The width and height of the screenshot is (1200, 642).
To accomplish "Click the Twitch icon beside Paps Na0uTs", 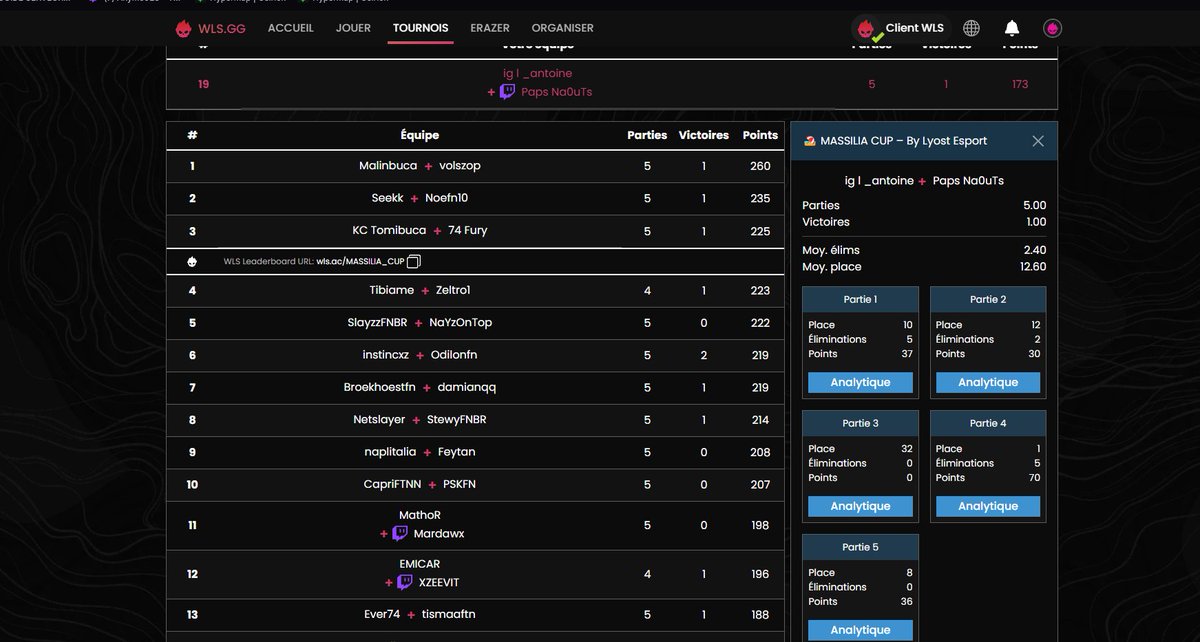I will tap(507, 92).
